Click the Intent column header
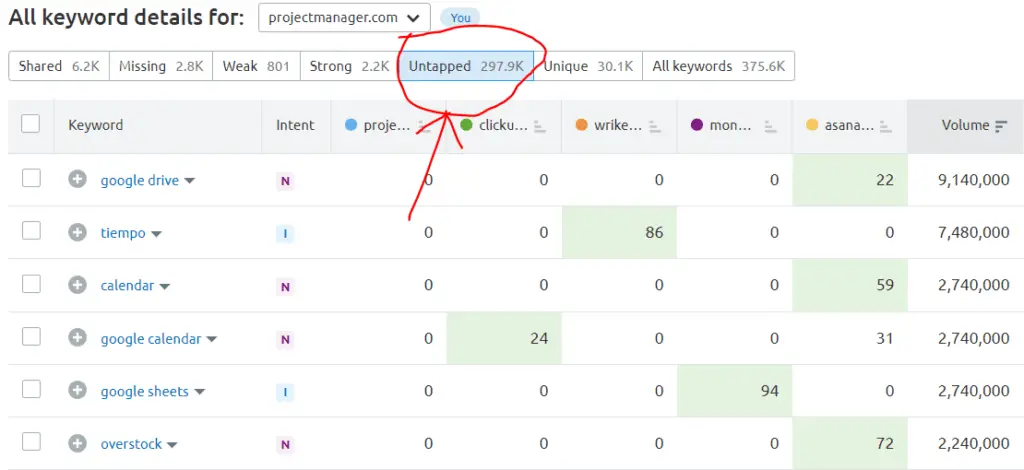1024x470 pixels. [x=295, y=125]
